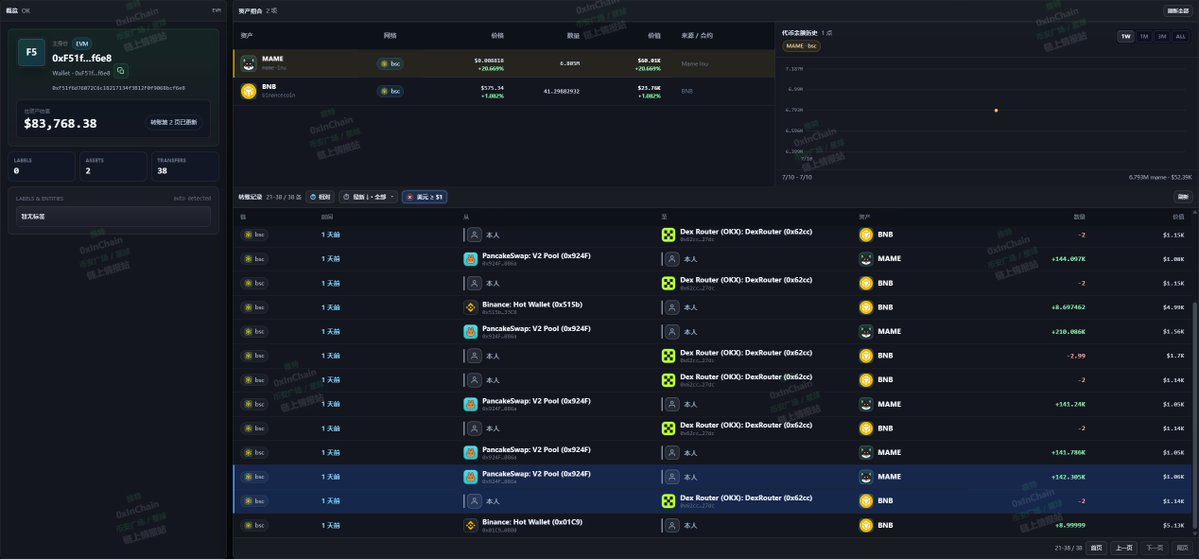
Task: Open the latest/all sort dropdown in transfers
Action: [x=369, y=197]
